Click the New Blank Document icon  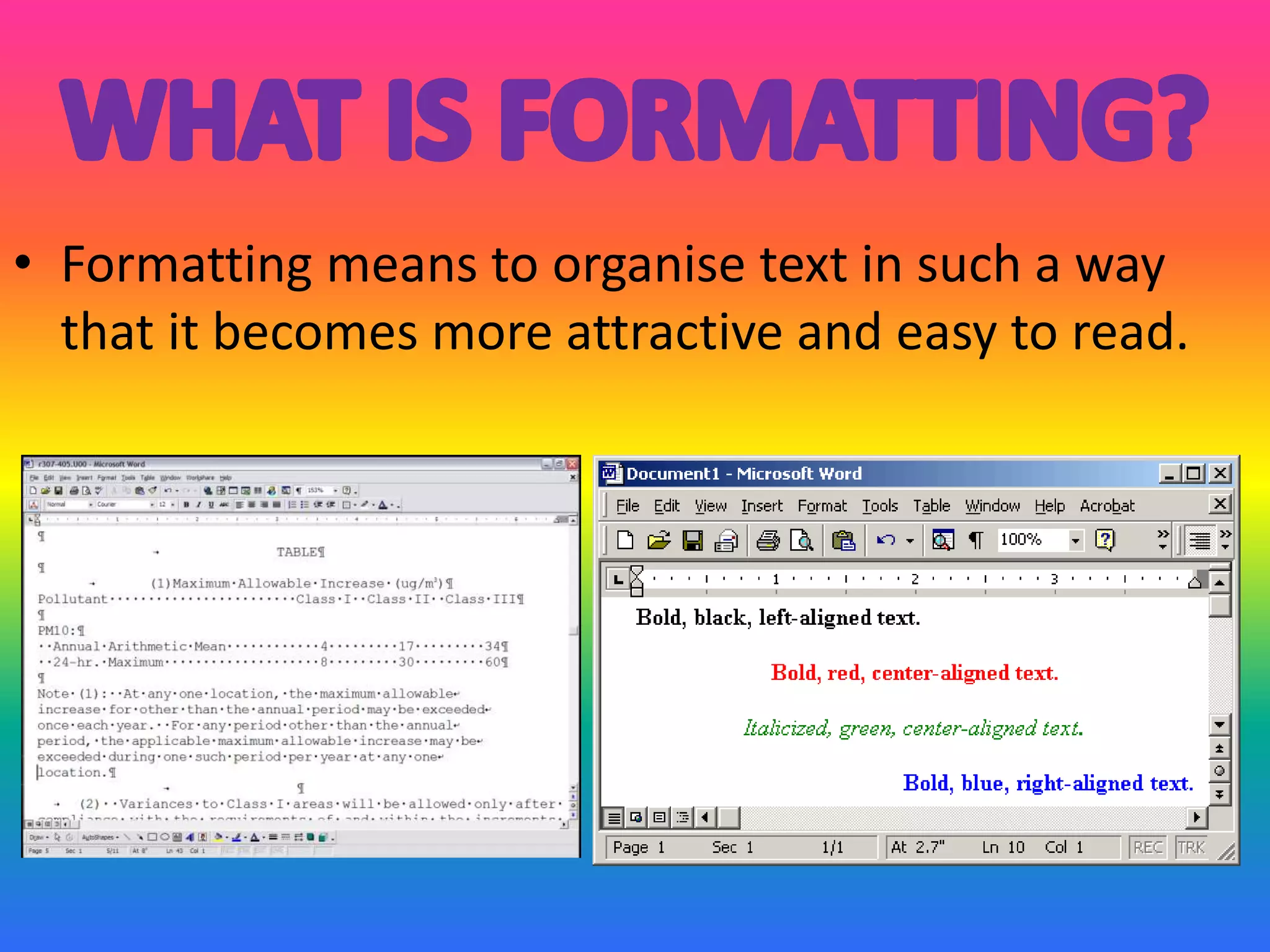pos(625,540)
